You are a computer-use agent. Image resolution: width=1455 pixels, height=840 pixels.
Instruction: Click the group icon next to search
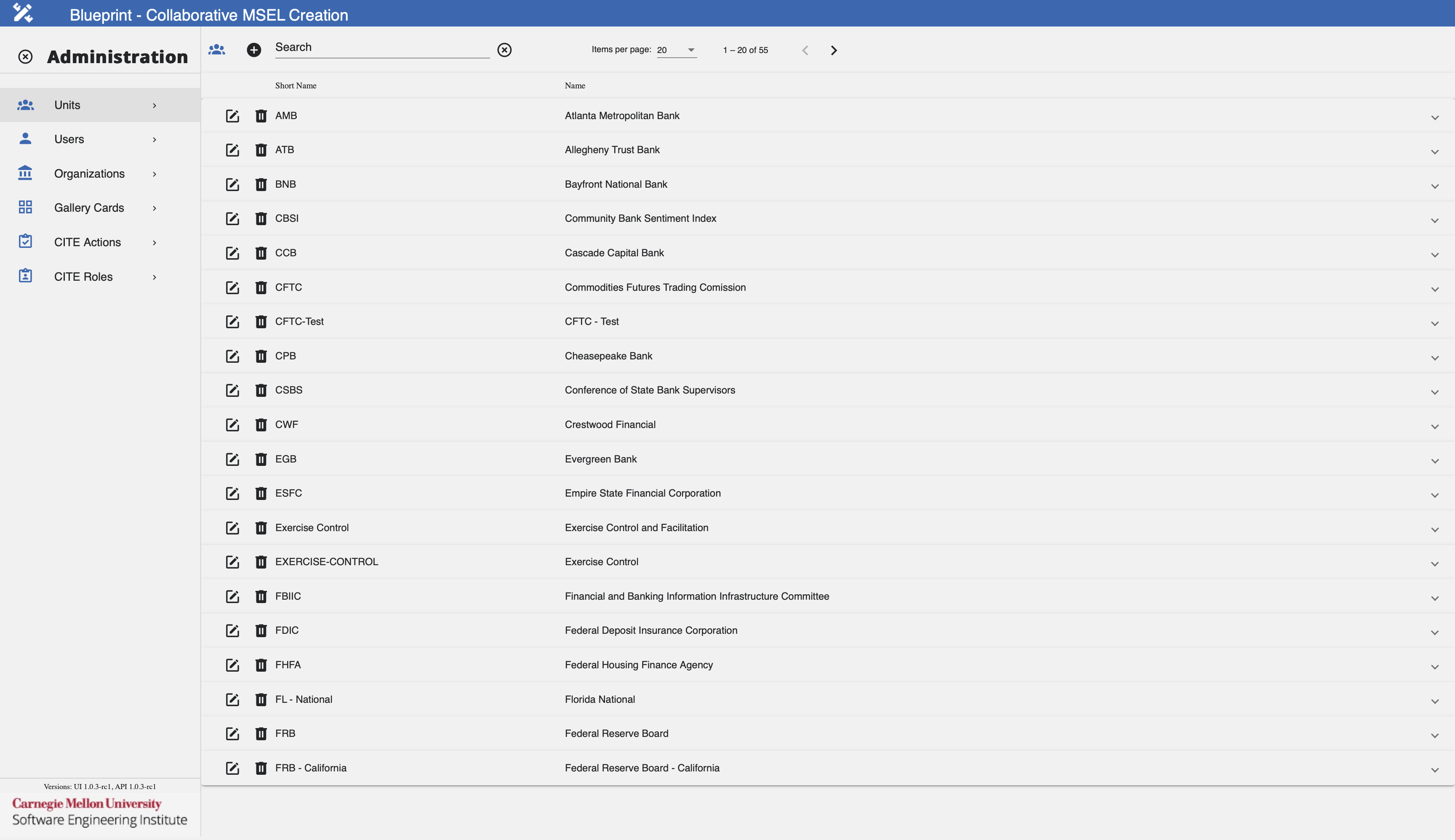(x=217, y=50)
